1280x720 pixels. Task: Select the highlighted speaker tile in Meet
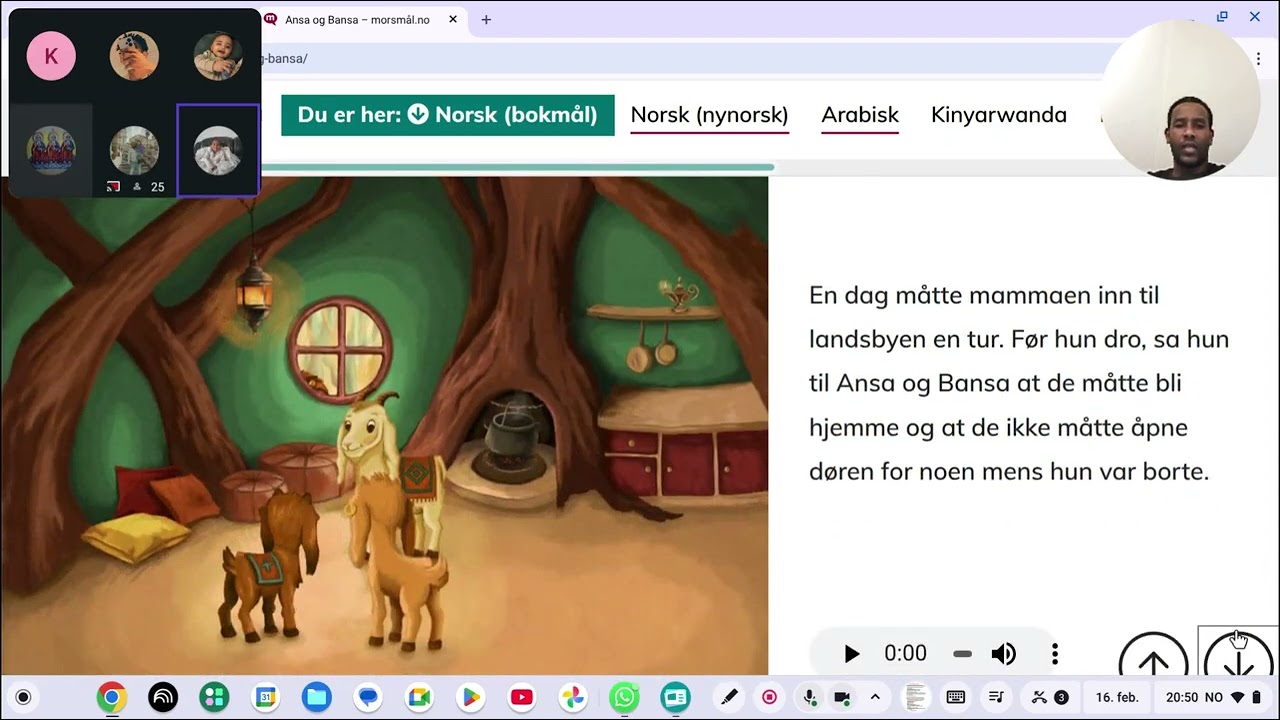coord(218,150)
